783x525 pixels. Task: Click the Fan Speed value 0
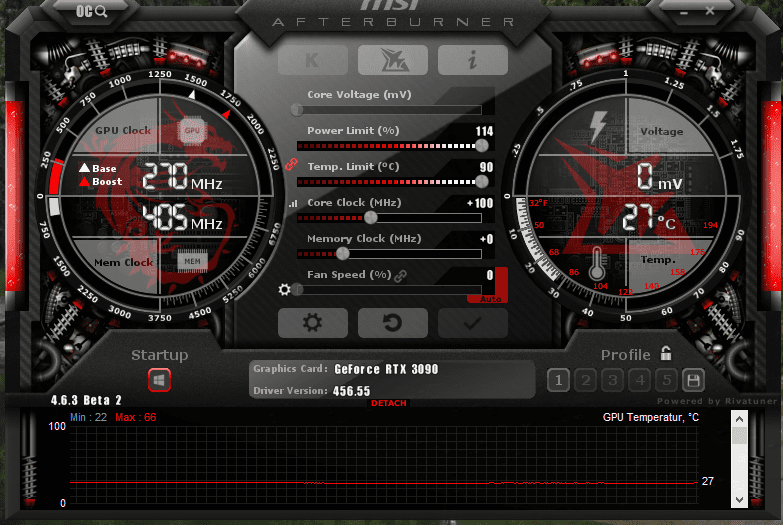coord(489,275)
